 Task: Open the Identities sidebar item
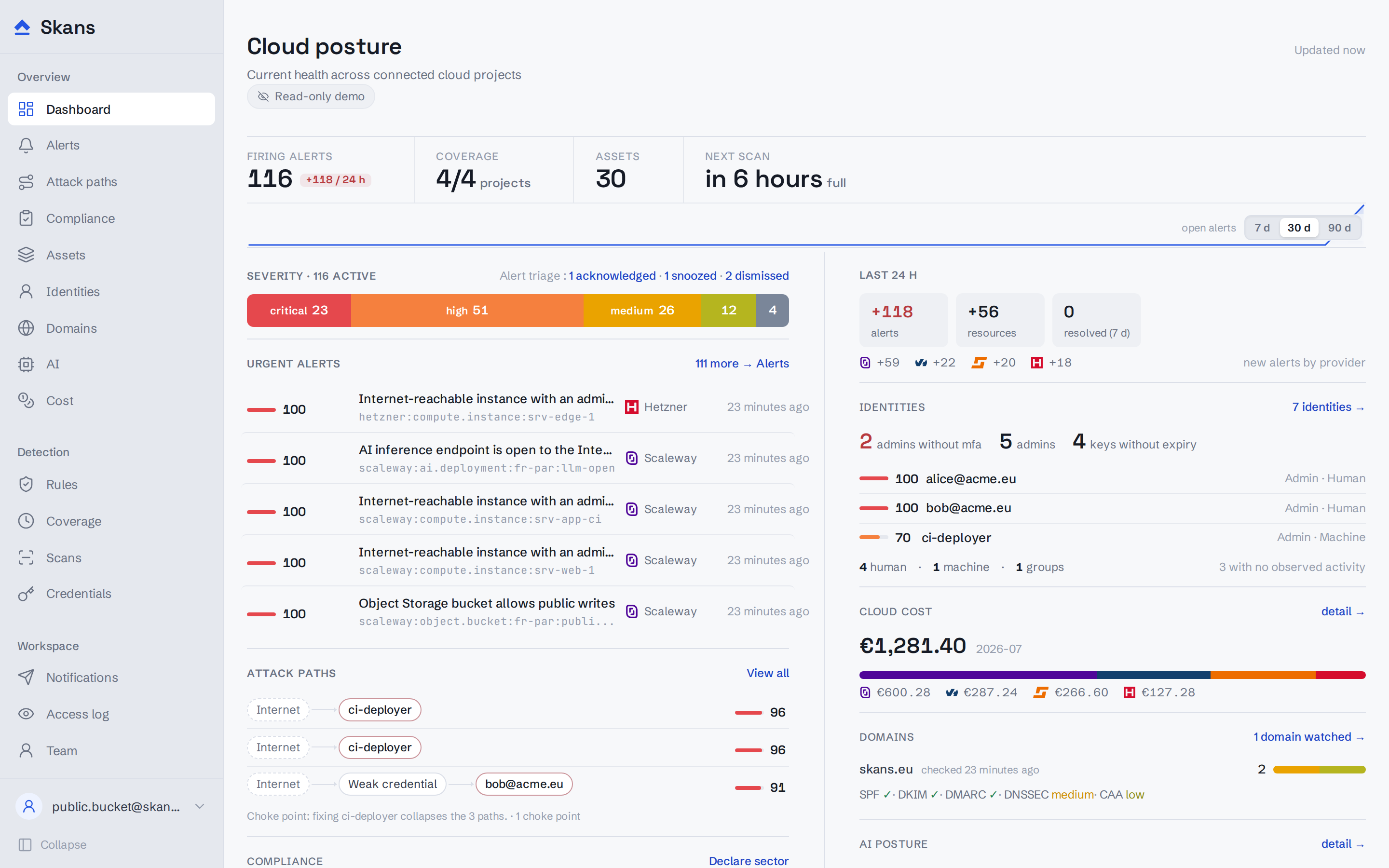coord(111,292)
